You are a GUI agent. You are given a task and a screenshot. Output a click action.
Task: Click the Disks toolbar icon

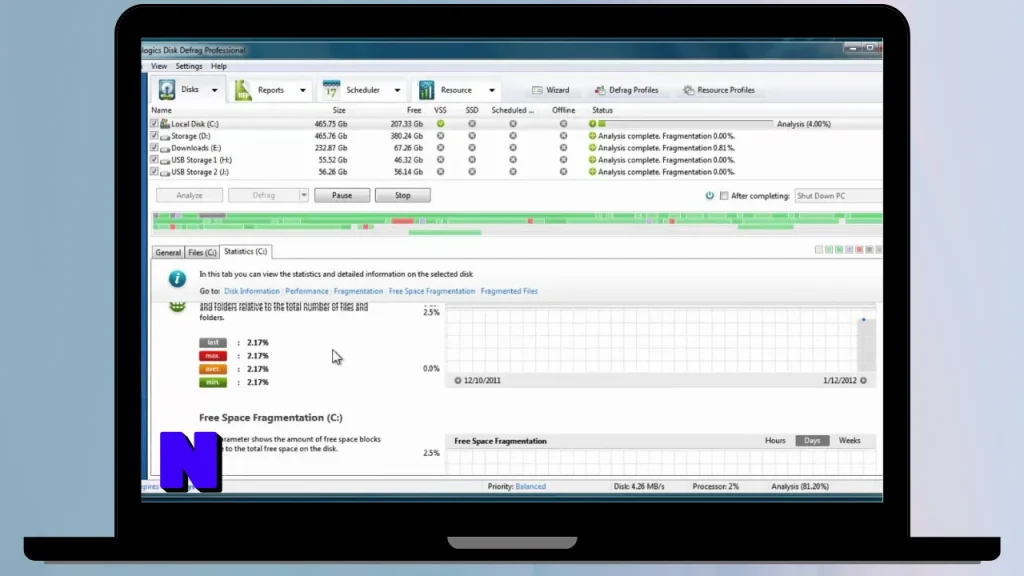click(167, 89)
